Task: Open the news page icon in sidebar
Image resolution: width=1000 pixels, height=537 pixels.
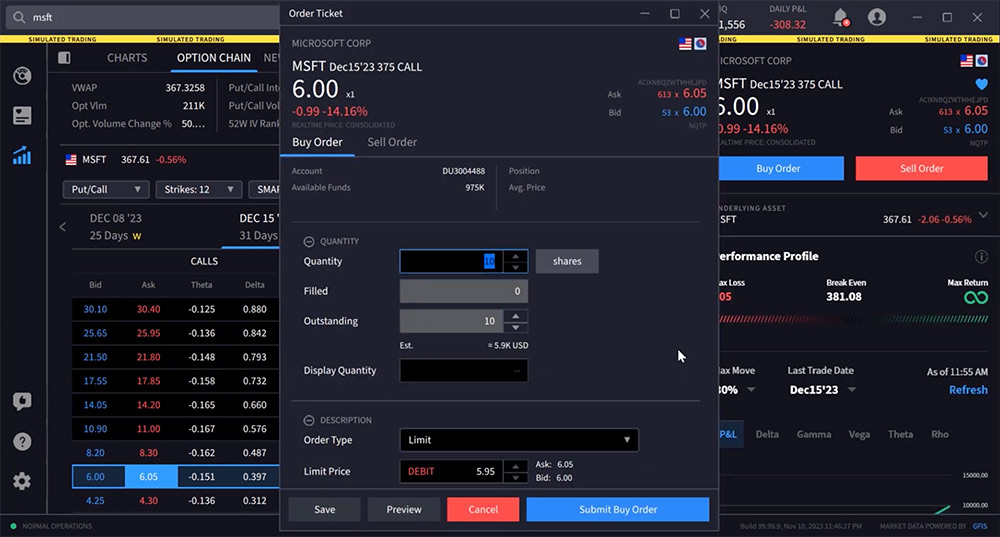Action: [x=22, y=115]
